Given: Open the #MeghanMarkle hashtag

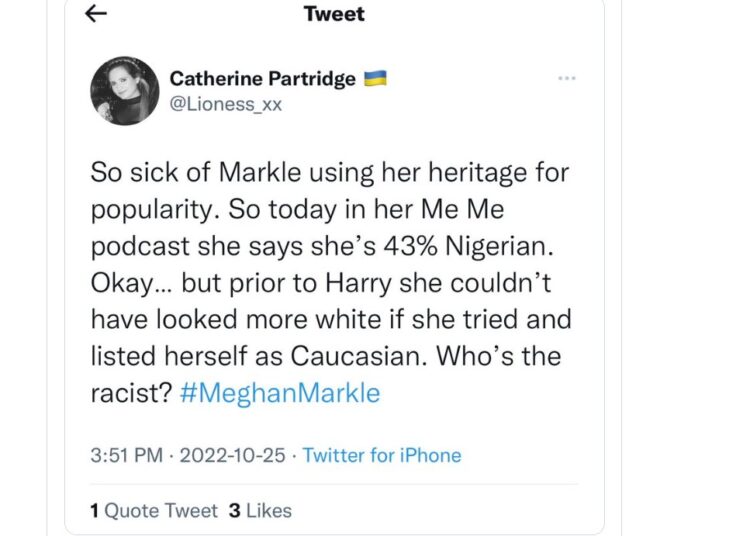Looking at the screenshot, I should click(x=280, y=393).
